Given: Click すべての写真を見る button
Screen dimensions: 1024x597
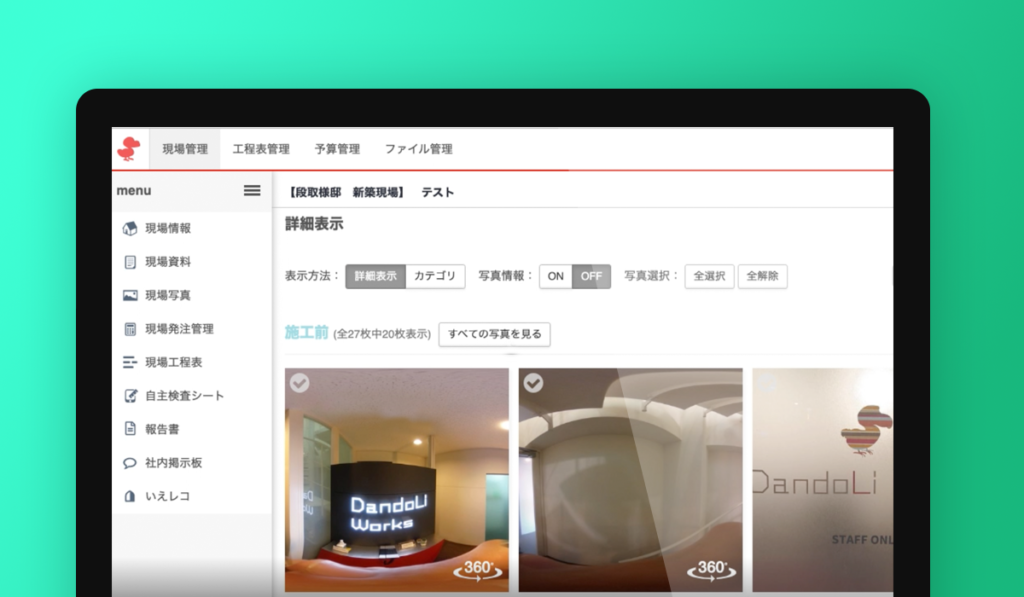Looking at the screenshot, I should [494, 334].
